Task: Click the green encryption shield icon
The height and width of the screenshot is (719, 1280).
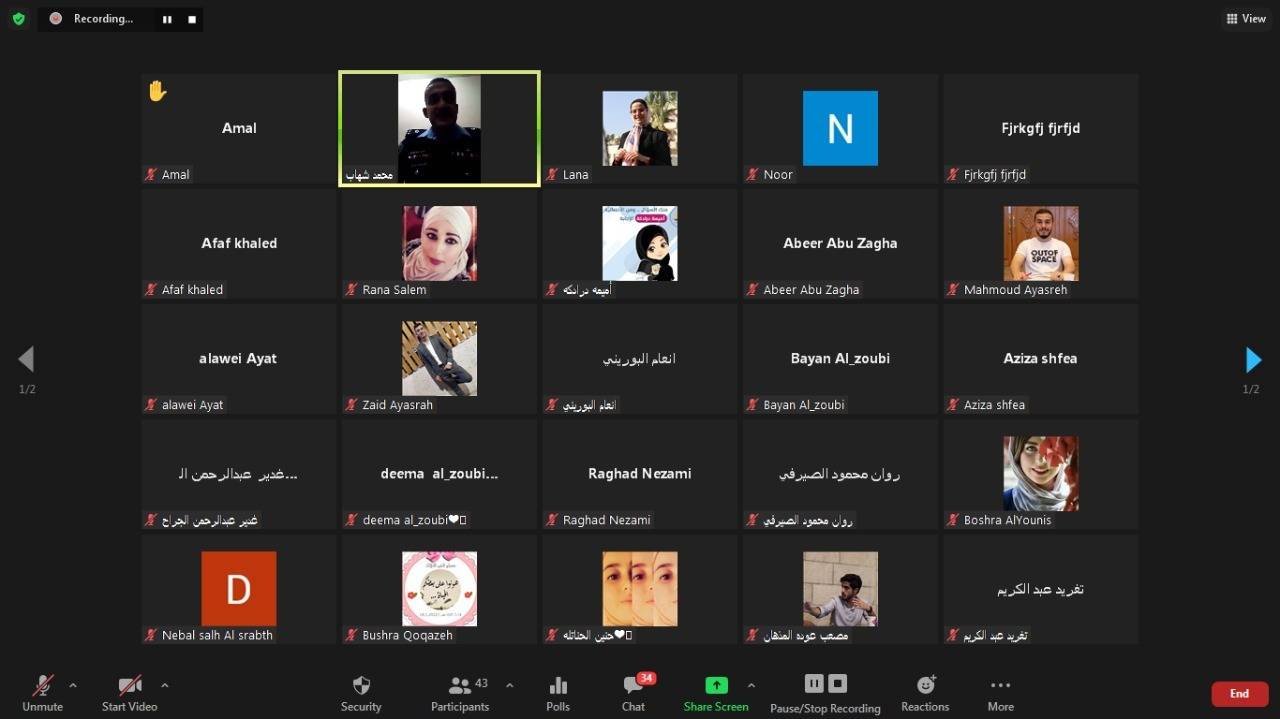Action: point(18,19)
